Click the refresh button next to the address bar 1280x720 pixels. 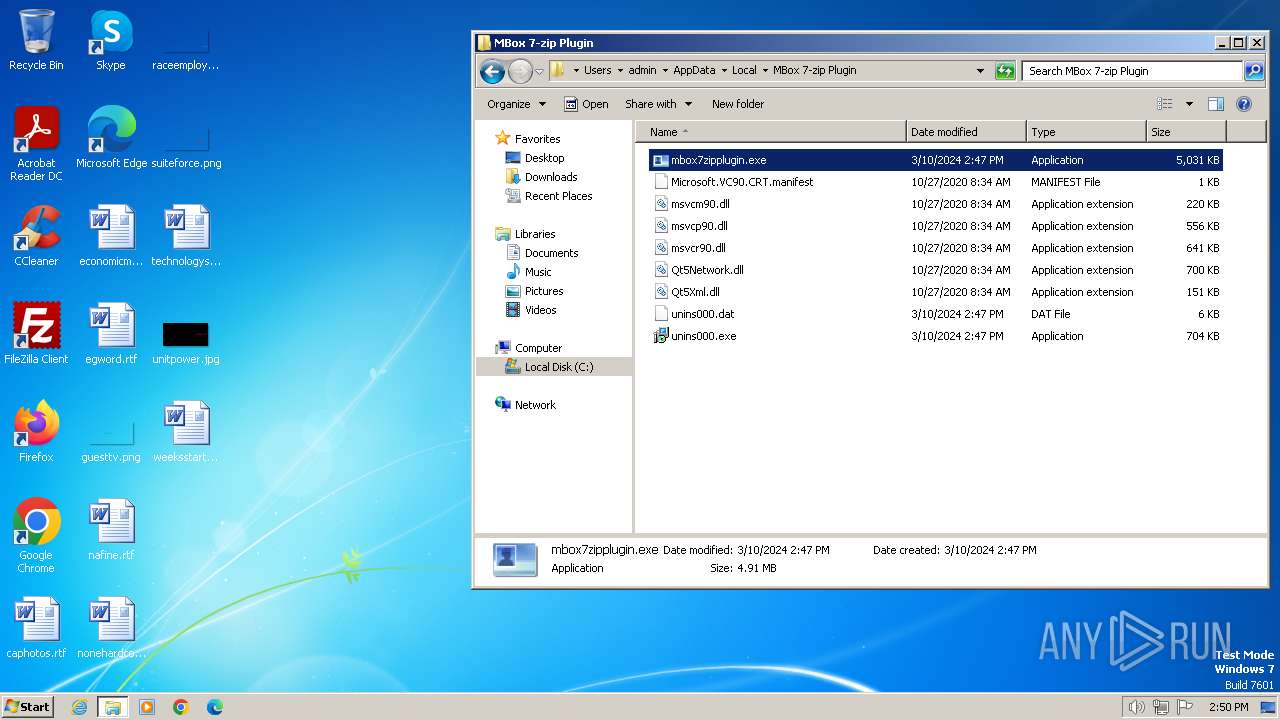pos(1005,71)
